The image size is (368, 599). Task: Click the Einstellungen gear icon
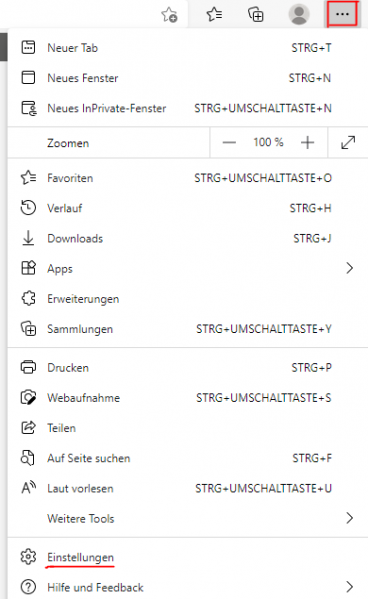pyautogui.click(x=28, y=557)
